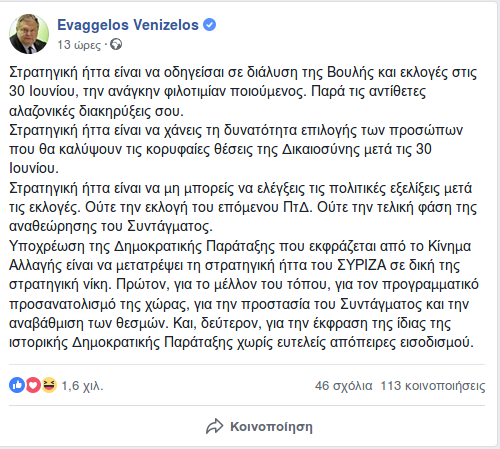Click the abbreviation 'ΠτΔ' in the post
The width and height of the screenshot is (500, 449).
(297, 207)
